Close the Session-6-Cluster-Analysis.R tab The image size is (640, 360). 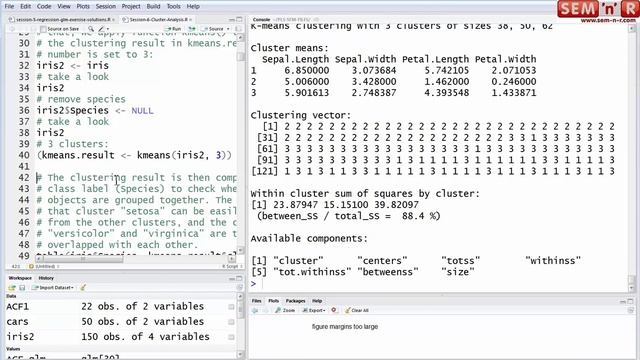(191, 20)
